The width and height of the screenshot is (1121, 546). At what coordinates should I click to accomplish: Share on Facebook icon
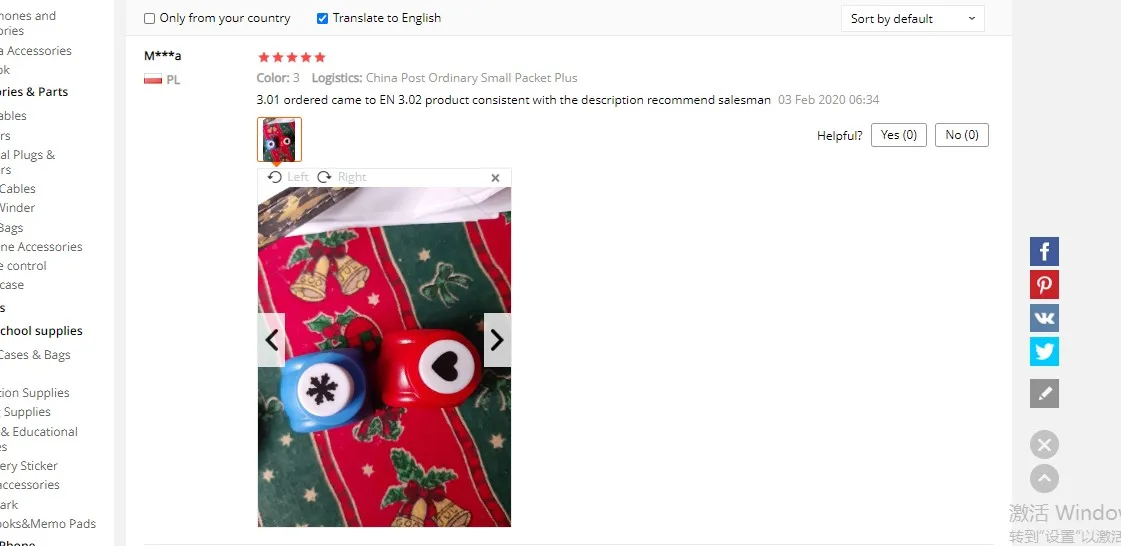pyautogui.click(x=1044, y=252)
